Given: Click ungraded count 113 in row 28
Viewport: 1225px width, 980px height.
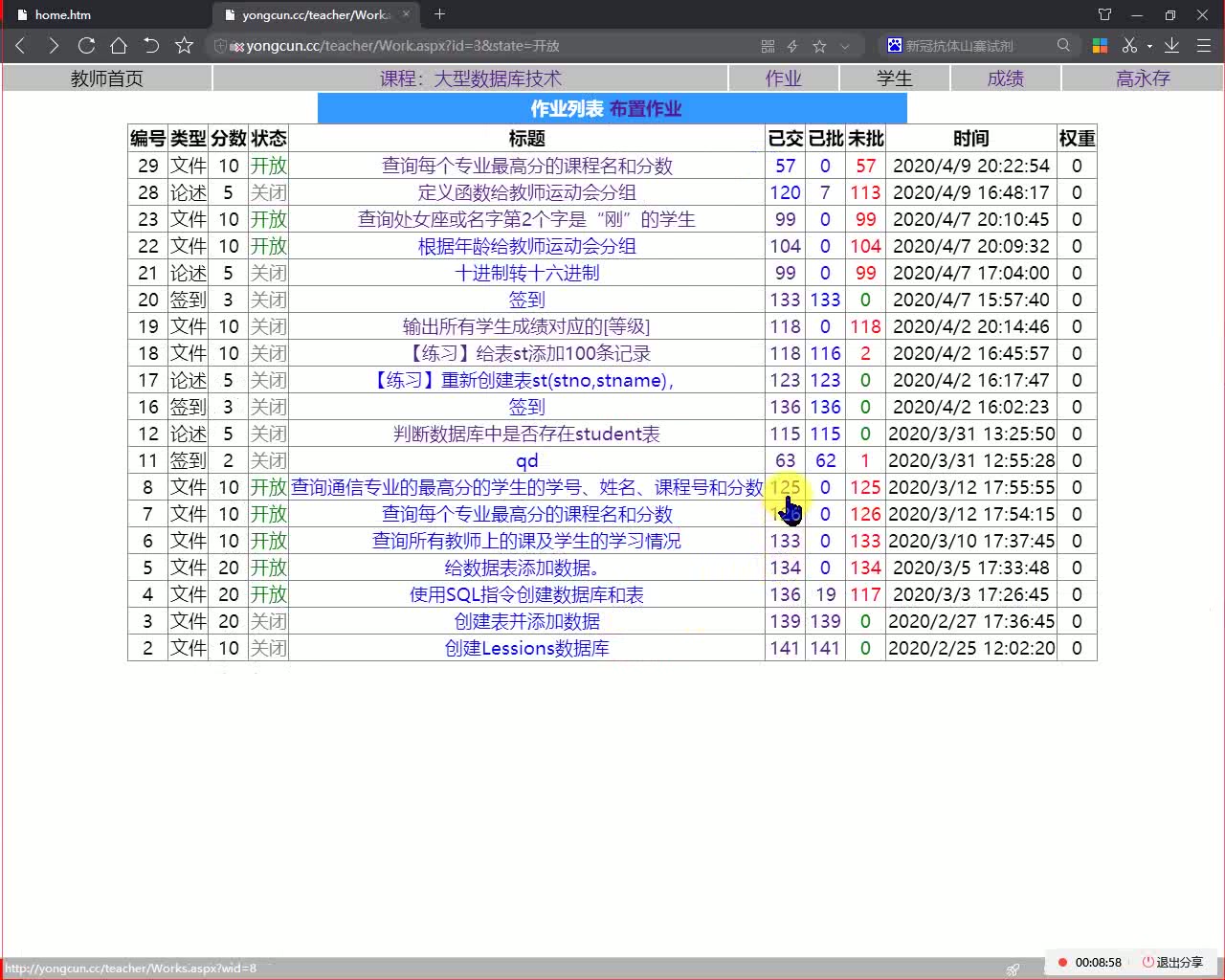Looking at the screenshot, I should [865, 192].
